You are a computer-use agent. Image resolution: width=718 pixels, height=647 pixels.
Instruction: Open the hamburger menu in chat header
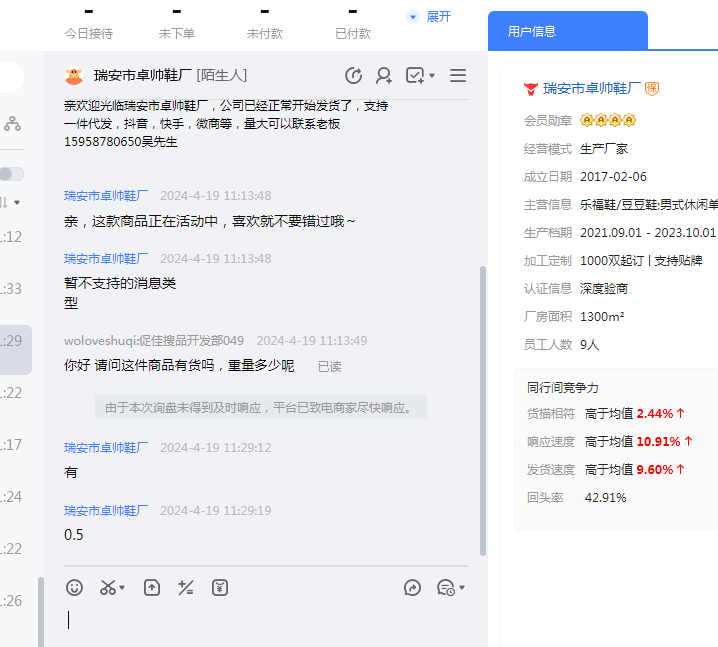pos(458,76)
